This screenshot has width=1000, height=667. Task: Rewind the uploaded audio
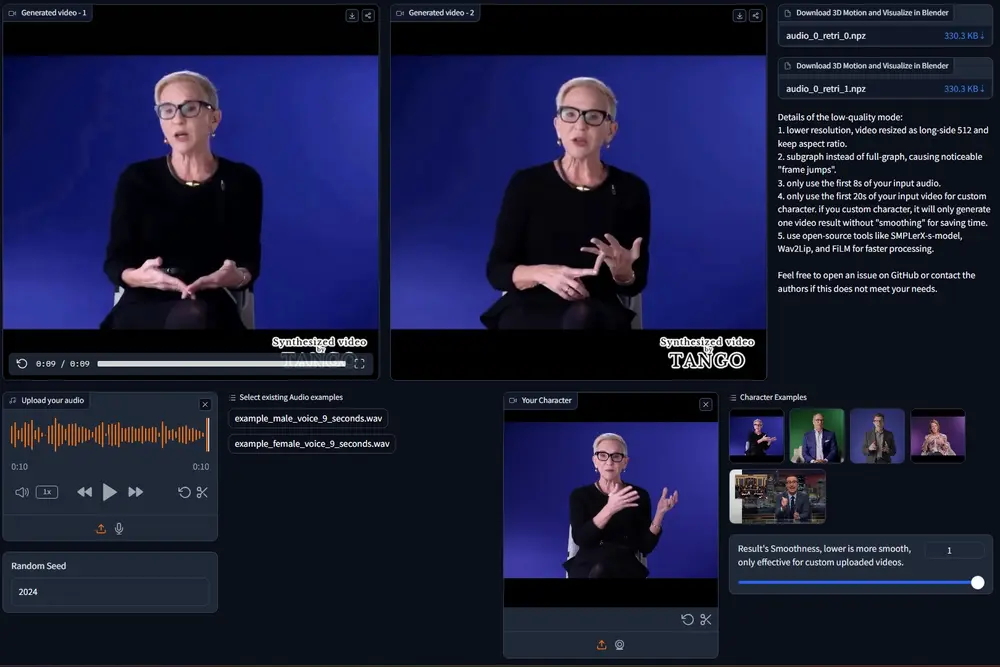(84, 492)
